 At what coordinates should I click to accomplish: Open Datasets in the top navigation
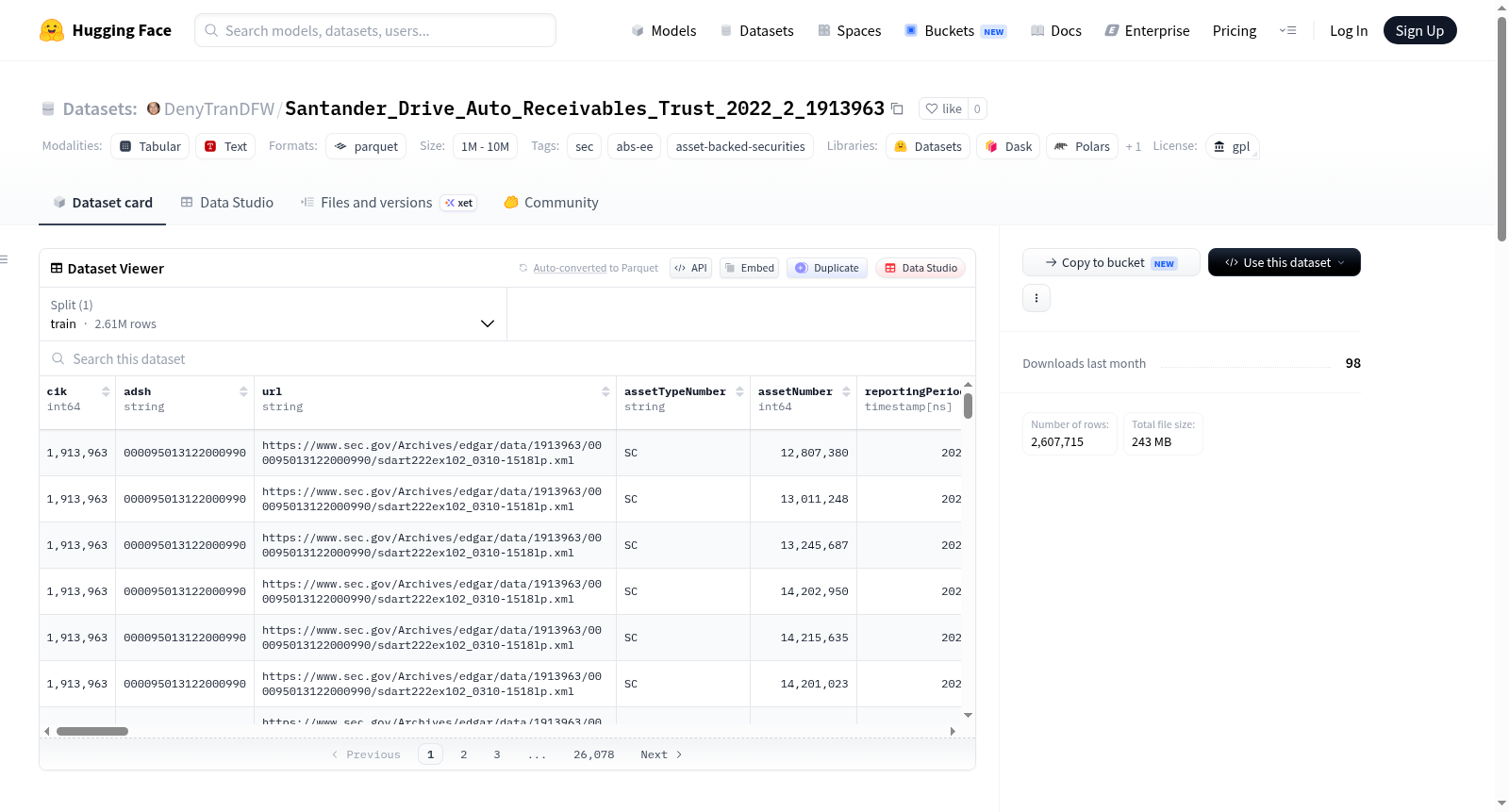756,31
